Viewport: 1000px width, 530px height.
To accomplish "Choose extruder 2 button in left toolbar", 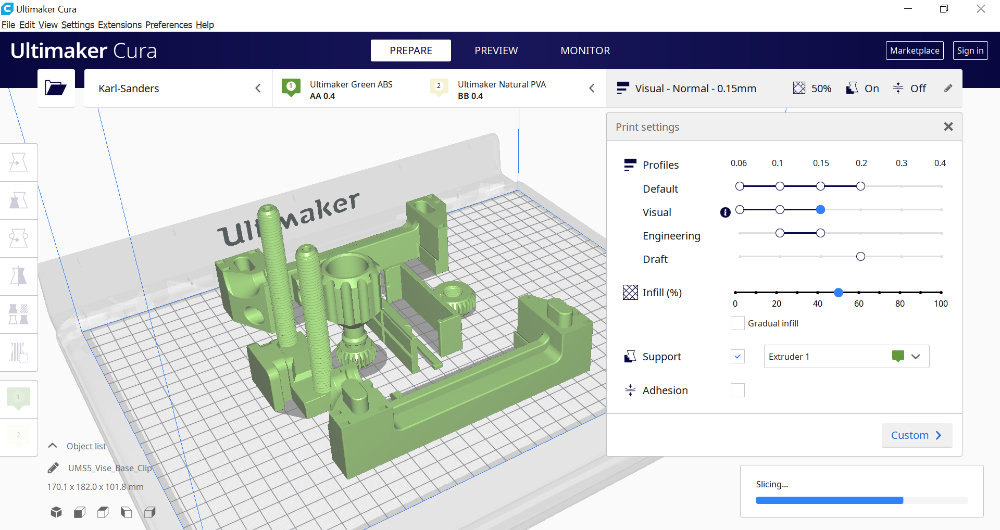I will pos(18,436).
